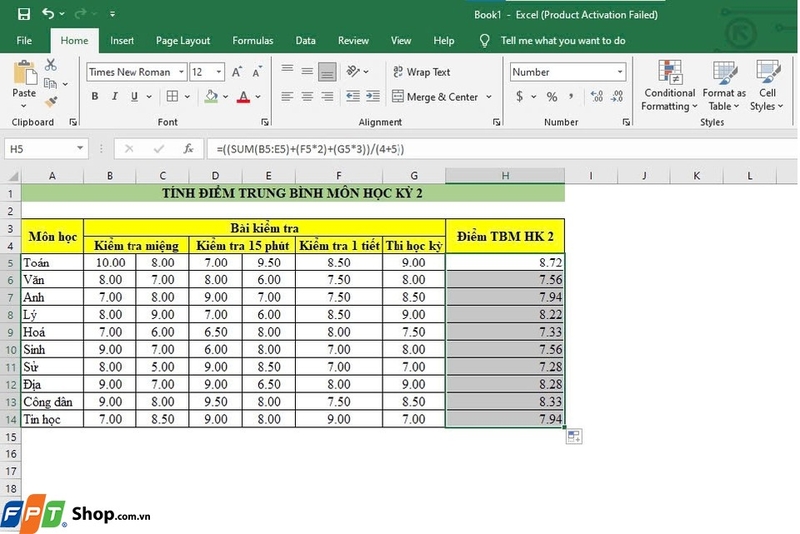Open the Auto Fill Options icon

tap(576, 436)
